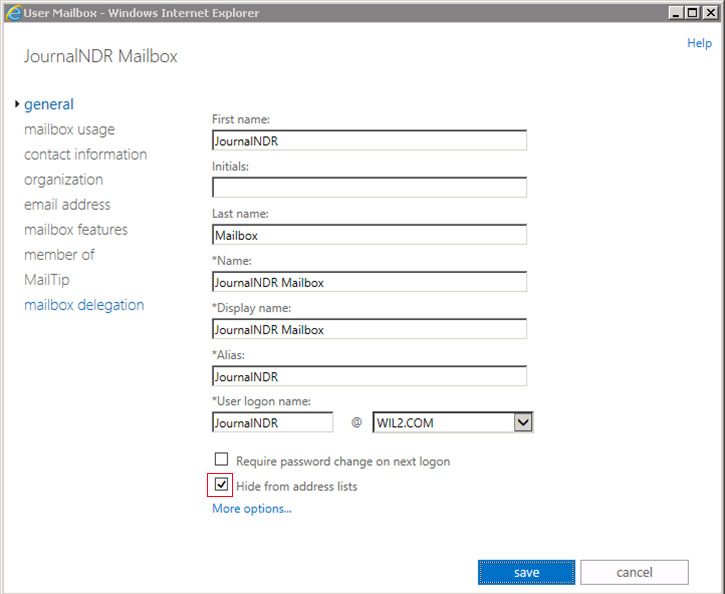The width and height of the screenshot is (725, 594).
Task: Open the Help link
Action: [x=699, y=43]
